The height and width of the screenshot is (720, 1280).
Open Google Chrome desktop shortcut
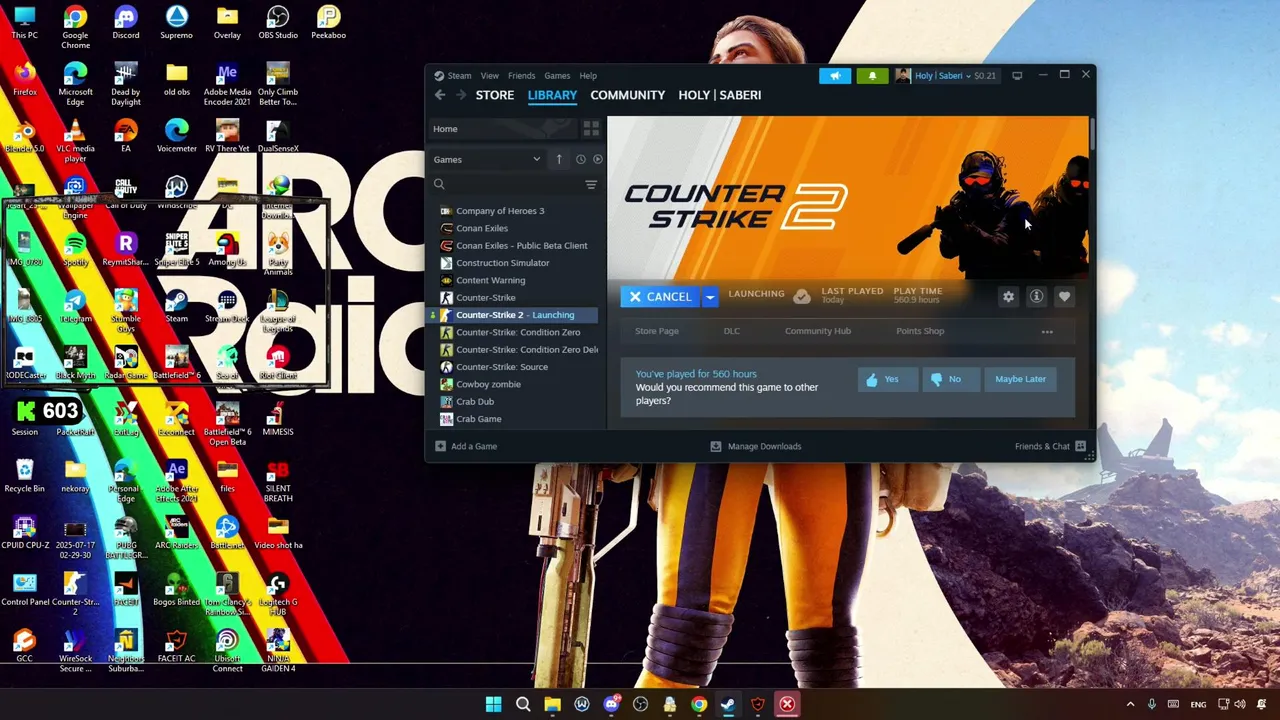pyautogui.click(x=75, y=27)
